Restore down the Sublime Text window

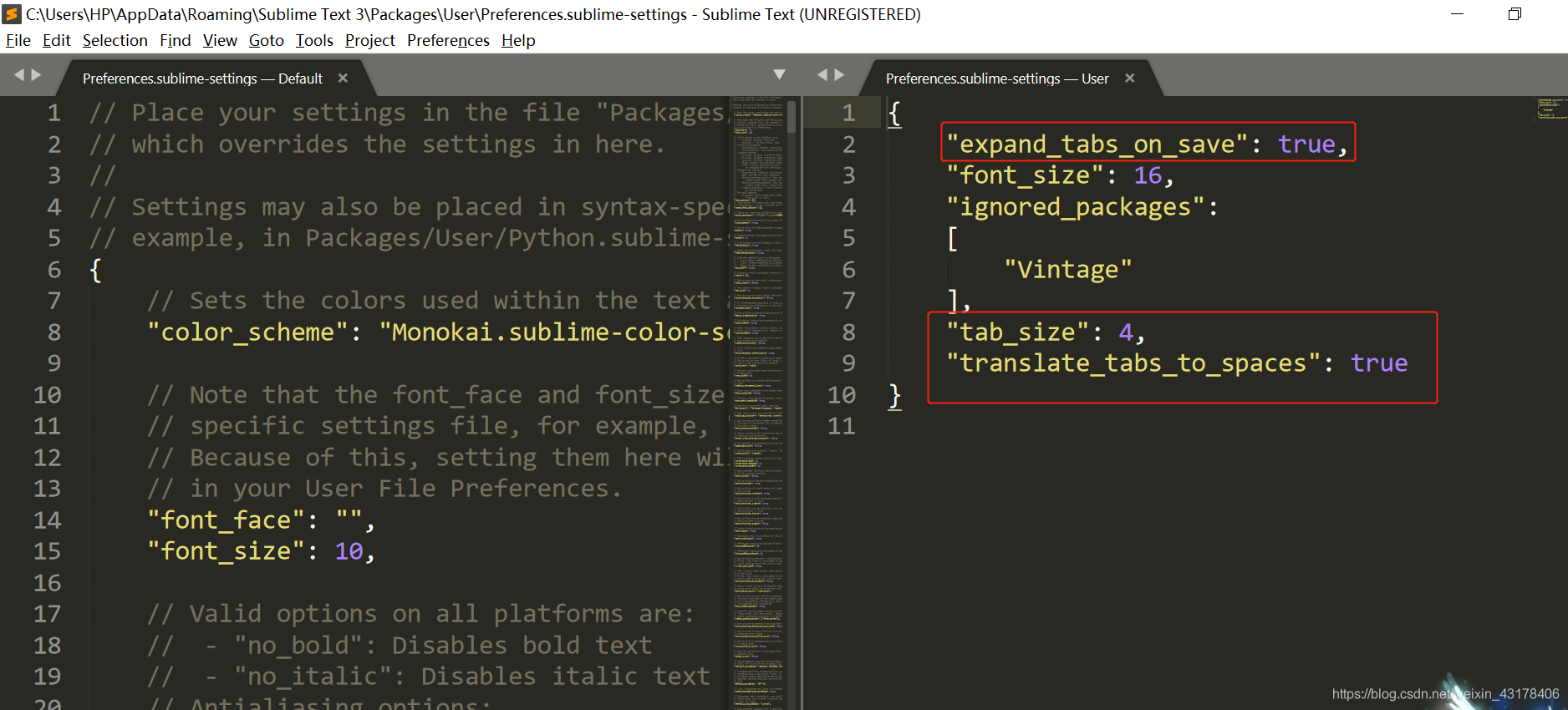pos(1515,14)
